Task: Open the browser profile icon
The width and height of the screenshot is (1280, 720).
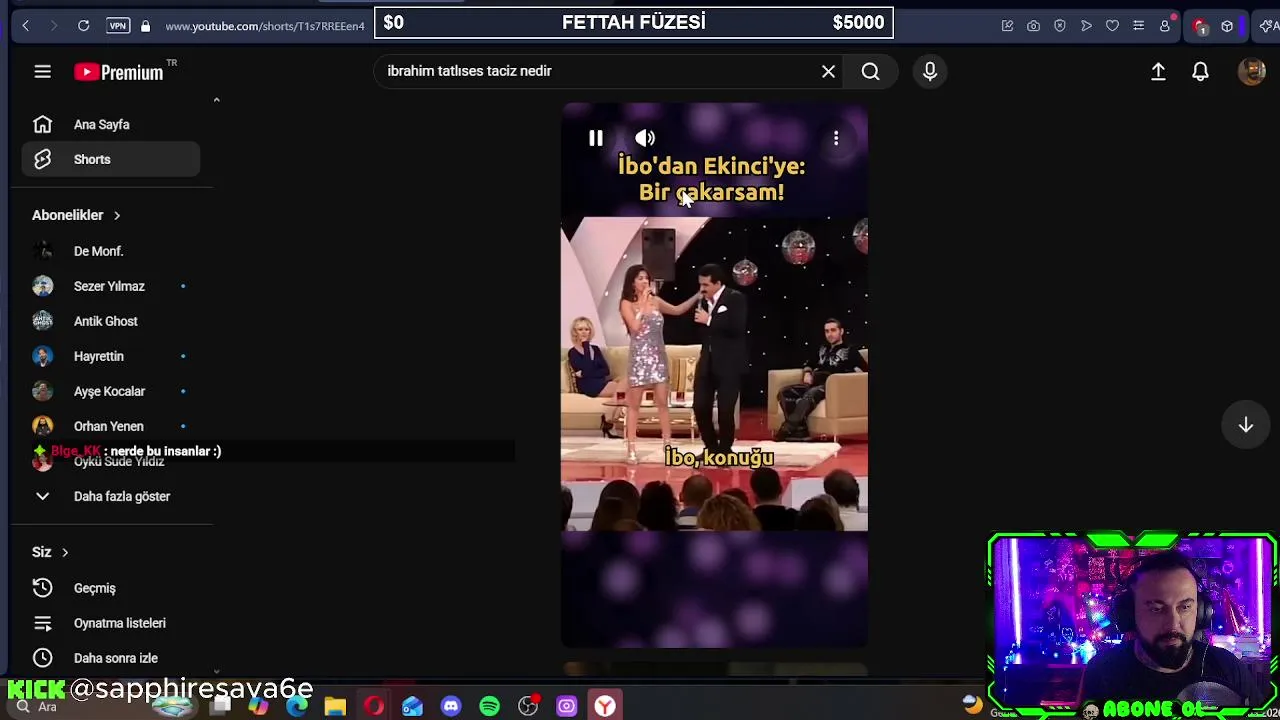Action: point(1164,25)
